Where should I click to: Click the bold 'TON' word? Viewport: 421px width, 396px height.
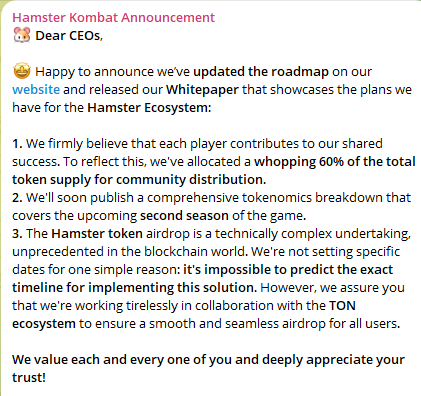[342, 306]
